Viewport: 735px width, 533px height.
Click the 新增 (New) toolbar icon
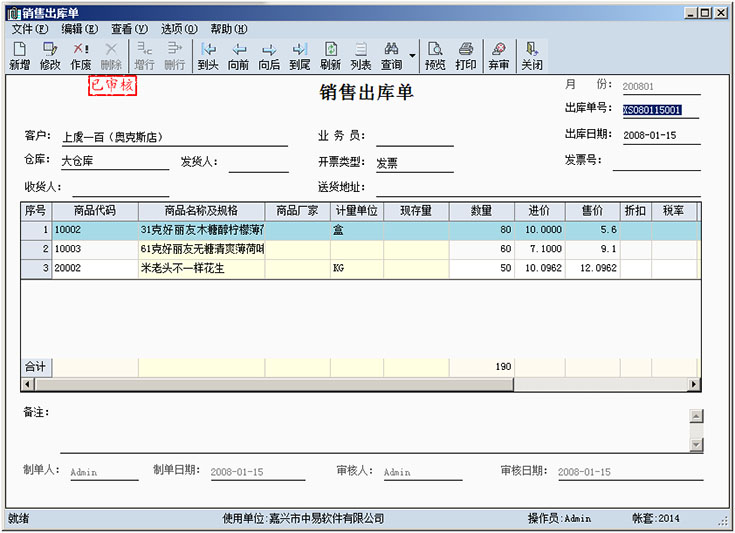click(20, 56)
